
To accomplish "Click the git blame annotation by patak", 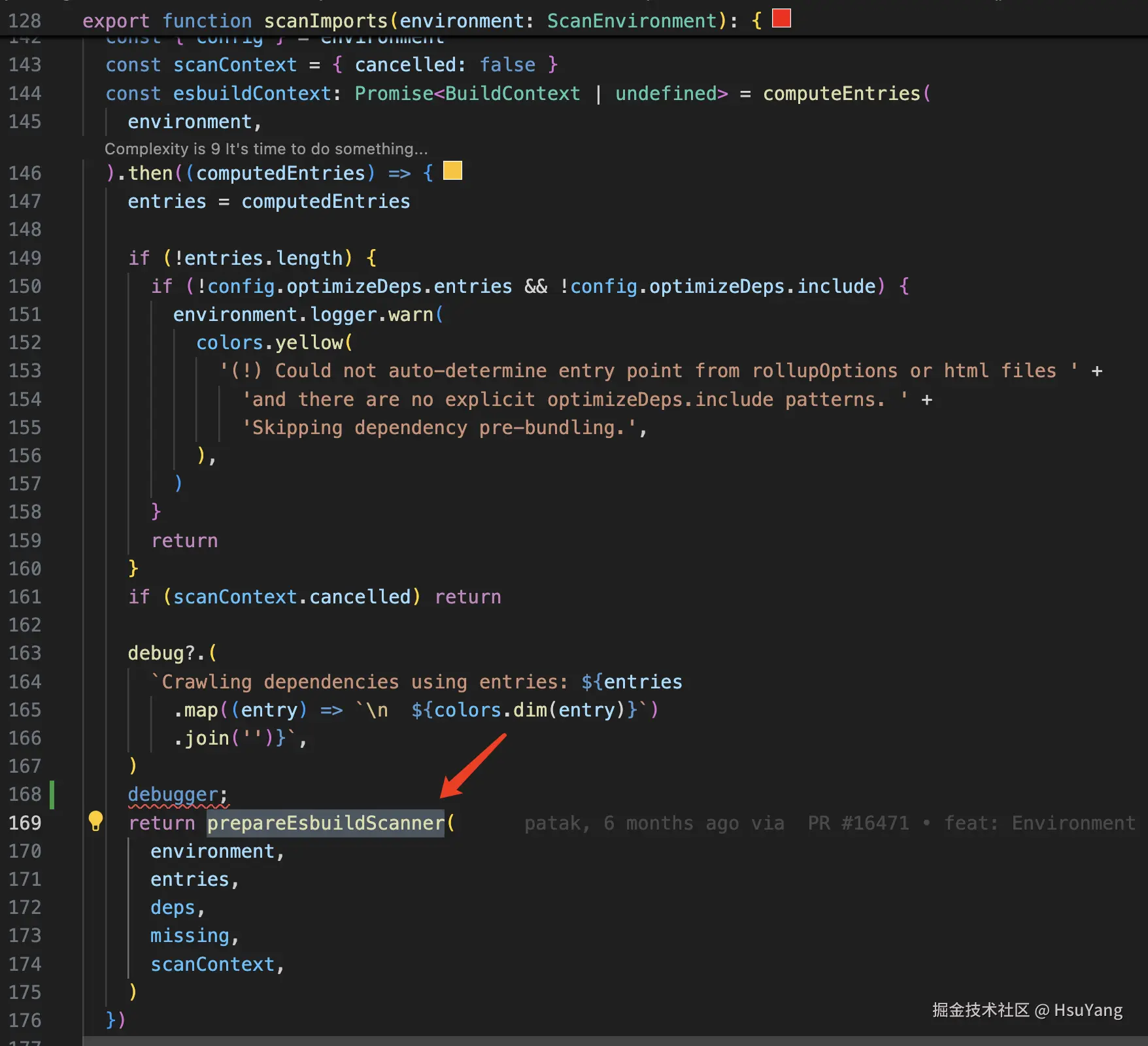I will [829, 823].
